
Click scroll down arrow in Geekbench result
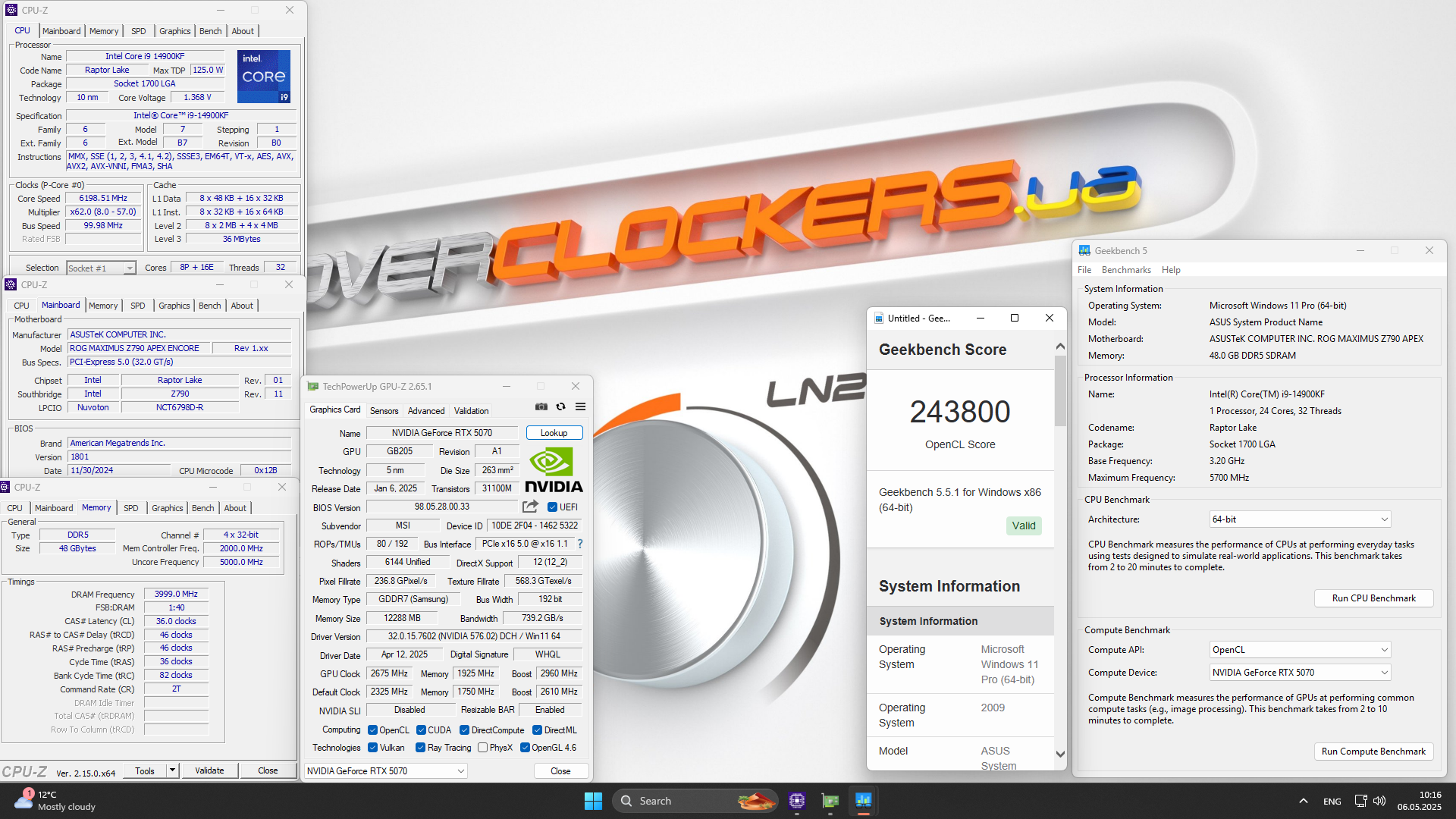1060,755
